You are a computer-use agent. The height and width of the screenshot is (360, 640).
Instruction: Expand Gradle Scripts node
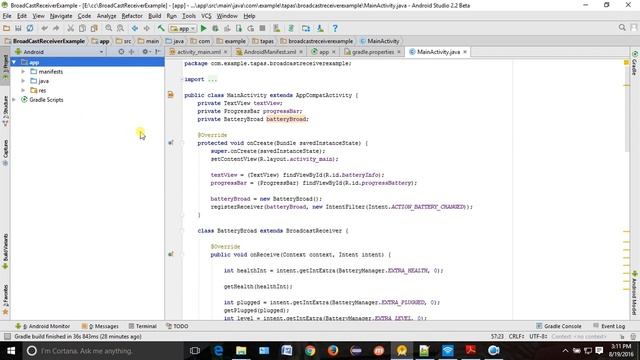(x=14, y=100)
